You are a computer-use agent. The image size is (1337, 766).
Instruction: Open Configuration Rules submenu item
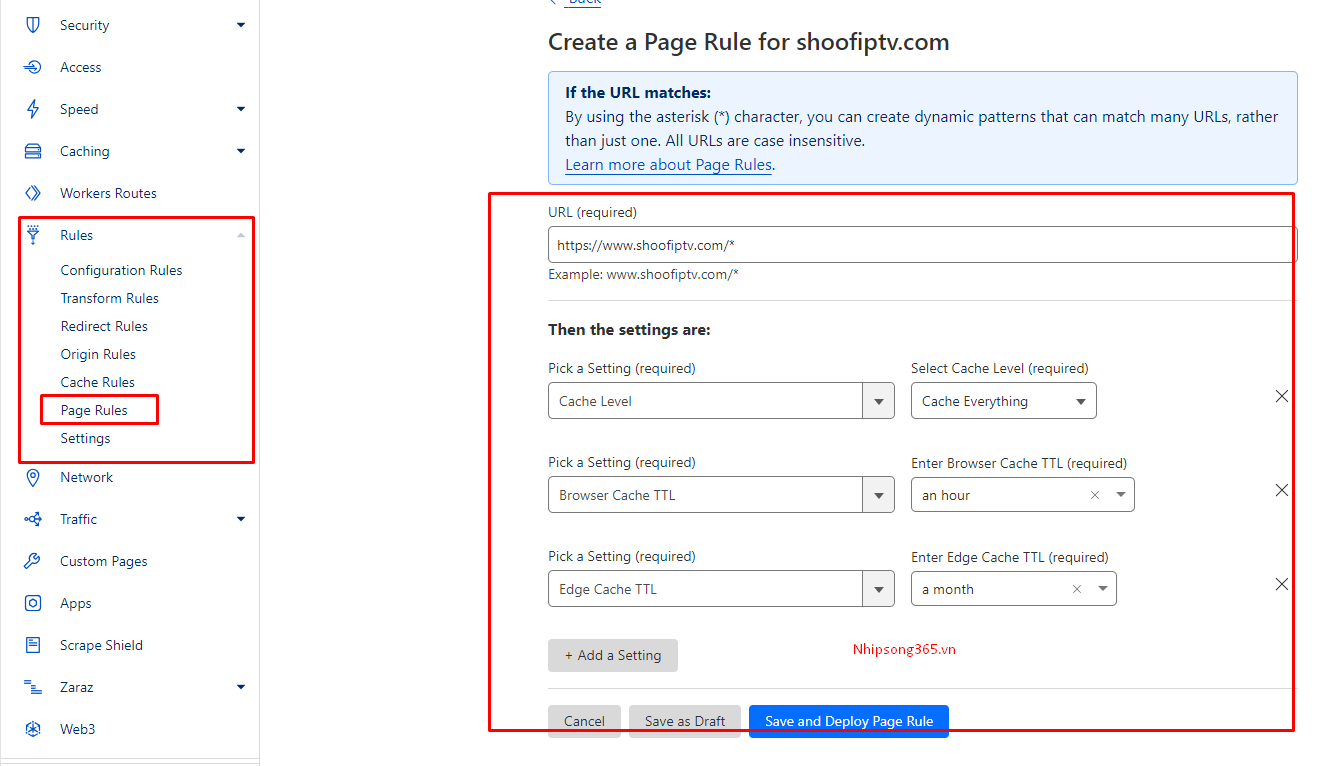pos(121,270)
